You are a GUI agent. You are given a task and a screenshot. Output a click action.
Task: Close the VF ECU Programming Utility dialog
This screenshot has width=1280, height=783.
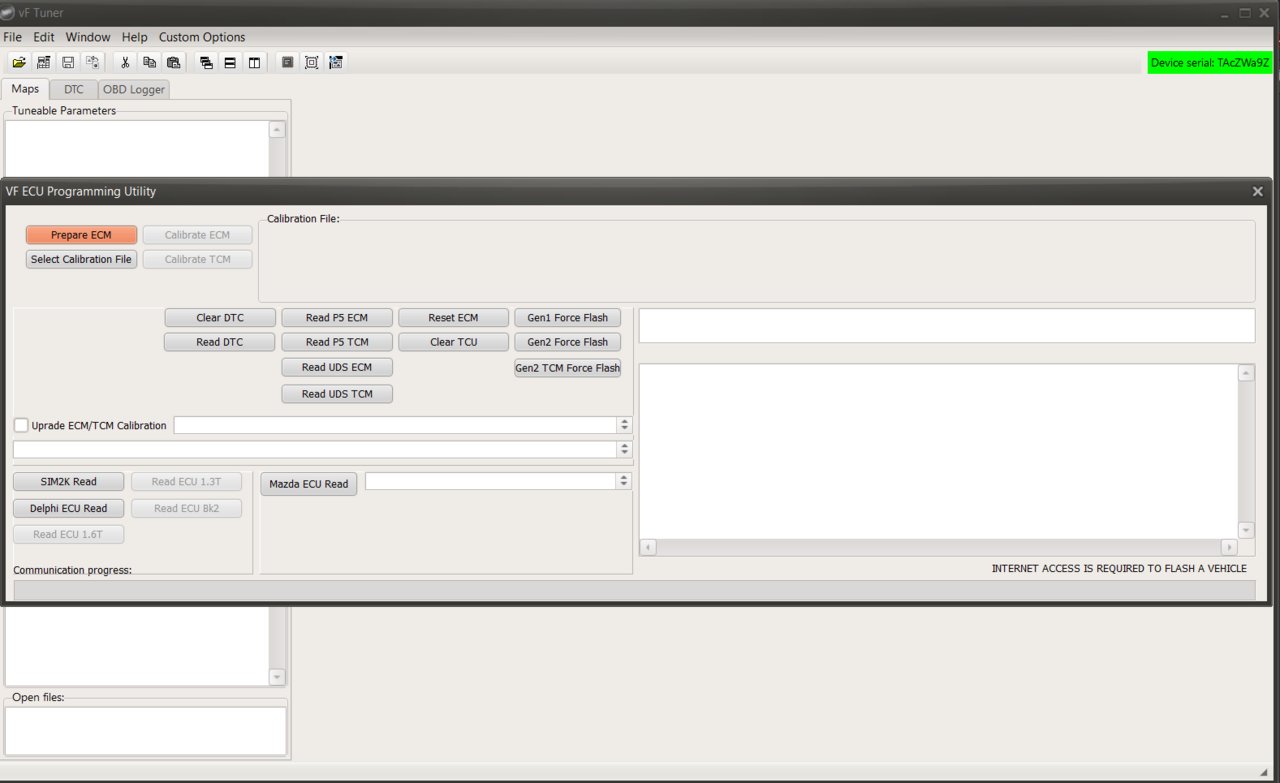click(1258, 191)
